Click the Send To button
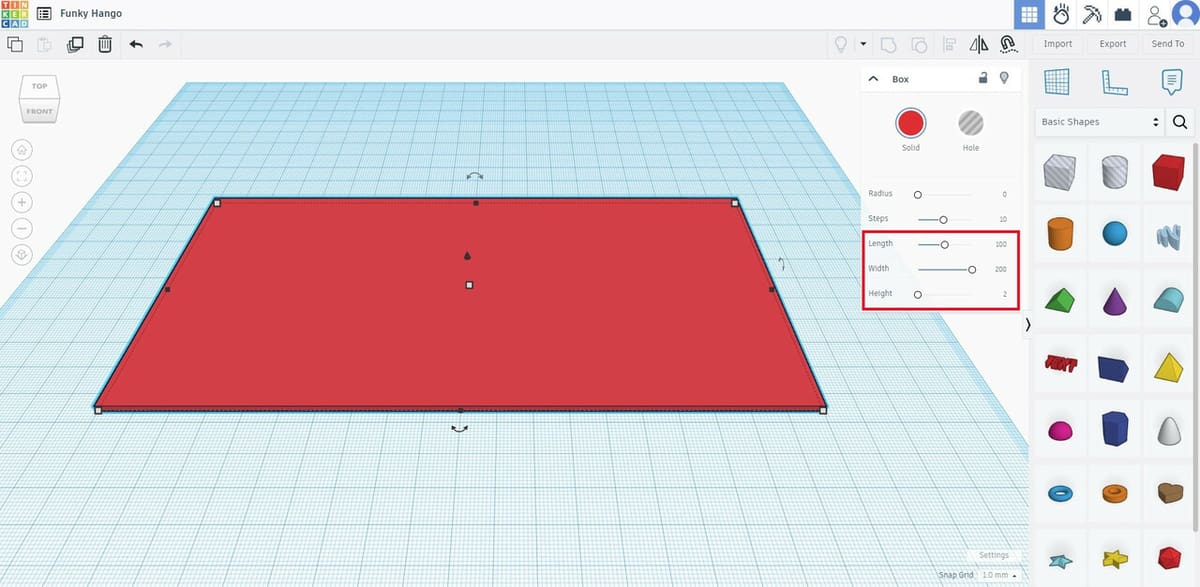The height and width of the screenshot is (587, 1200). point(1168,44)
